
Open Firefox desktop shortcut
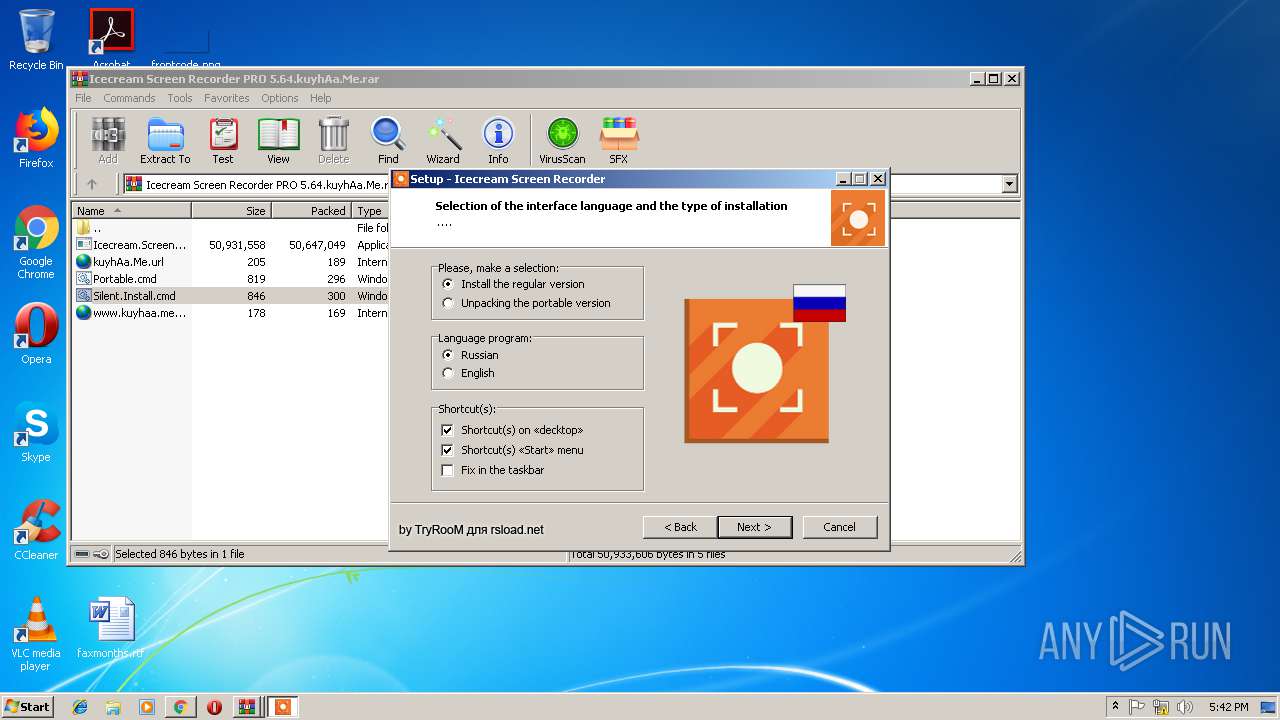tap(36, 138)
